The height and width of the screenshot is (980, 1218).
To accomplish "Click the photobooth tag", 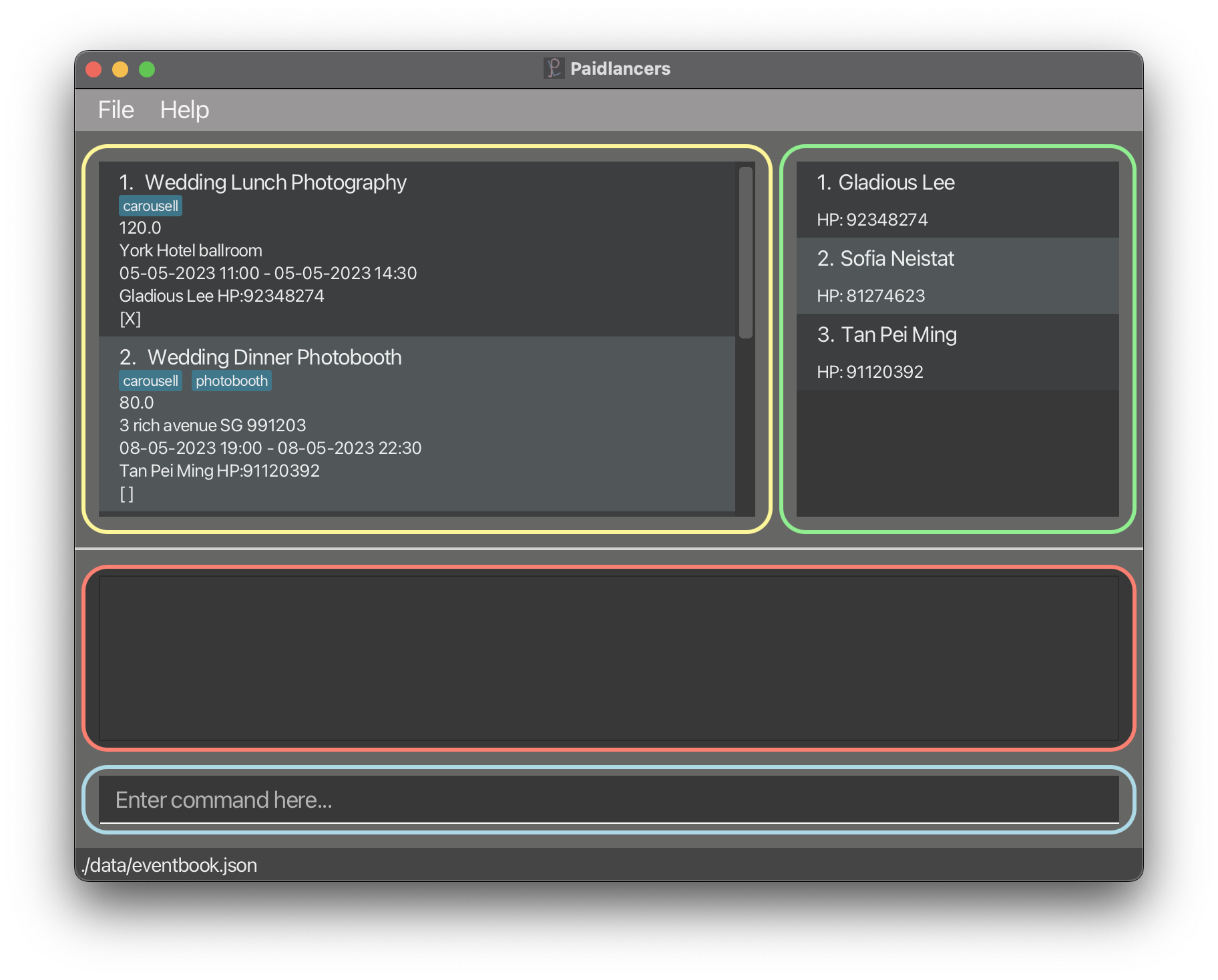I will [x=232, y=381].
